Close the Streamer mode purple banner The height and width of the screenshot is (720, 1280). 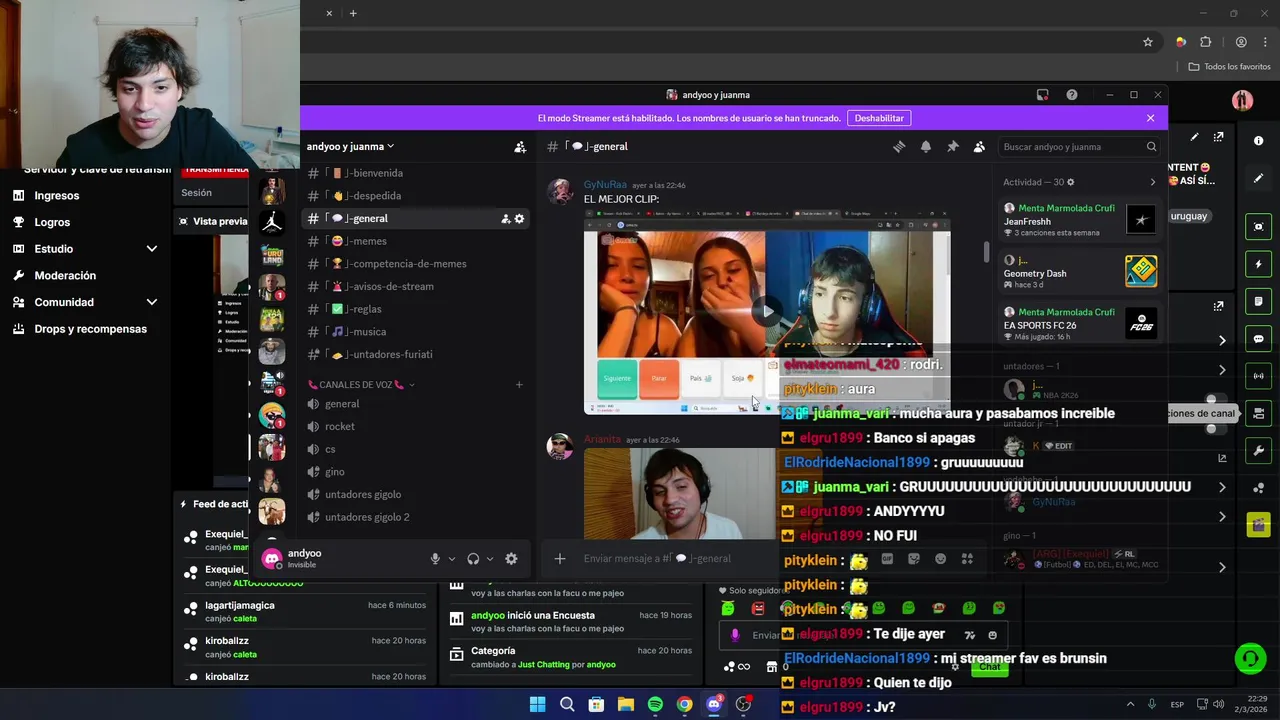[x=1150, y=118]
